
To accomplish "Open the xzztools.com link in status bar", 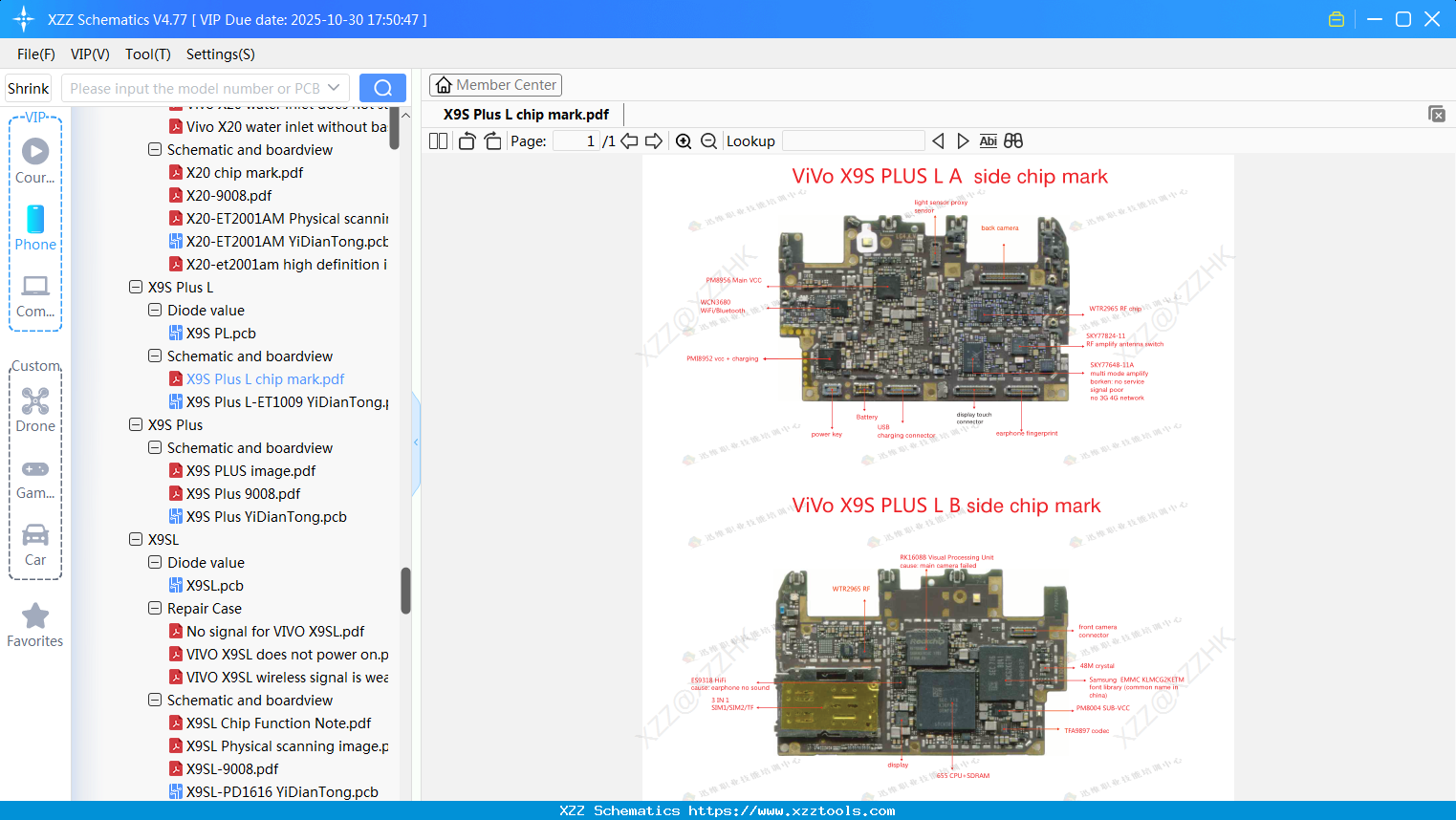I will tap(792, 810).
